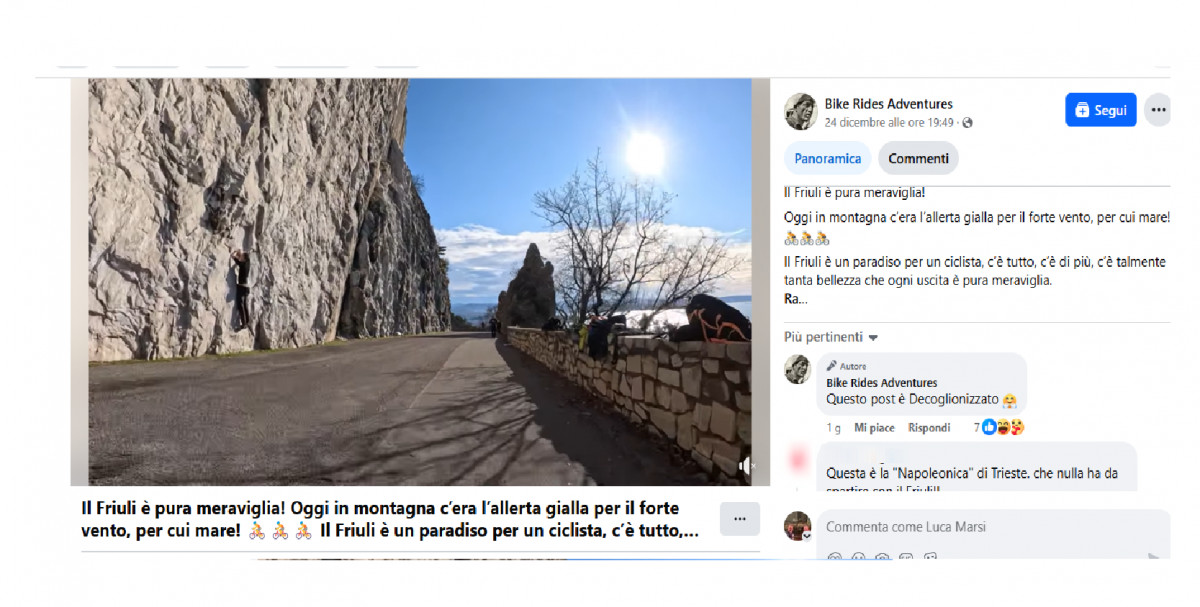This screenshot has width=1200, height=607.
Task: Click the comment author's avatar thumbnail
Action: click(797, 369)
